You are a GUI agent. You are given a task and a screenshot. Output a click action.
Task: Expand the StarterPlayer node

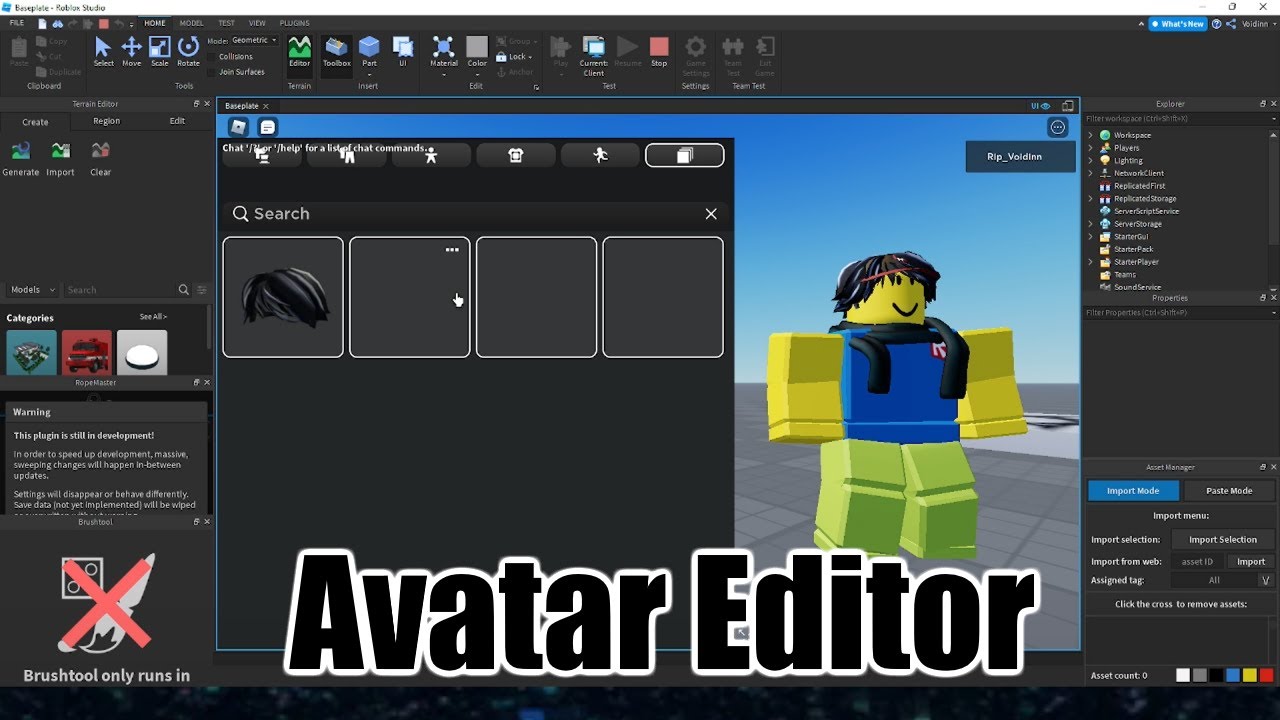click(1091, 262)
